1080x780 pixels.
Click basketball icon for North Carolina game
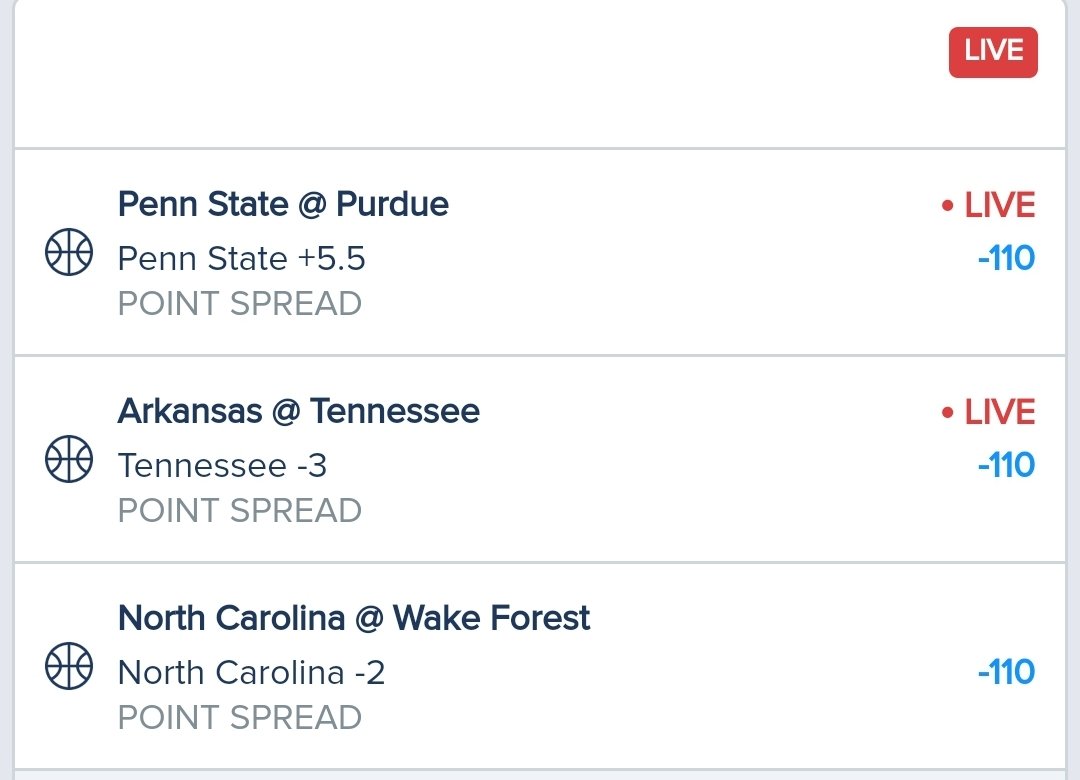pos(69,666)
